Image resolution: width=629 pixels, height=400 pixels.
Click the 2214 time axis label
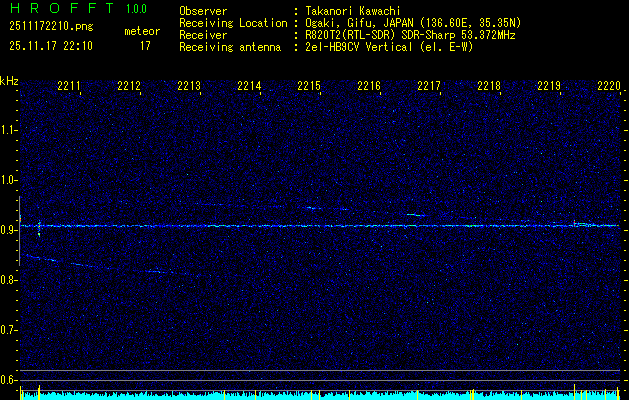point(249,86)
